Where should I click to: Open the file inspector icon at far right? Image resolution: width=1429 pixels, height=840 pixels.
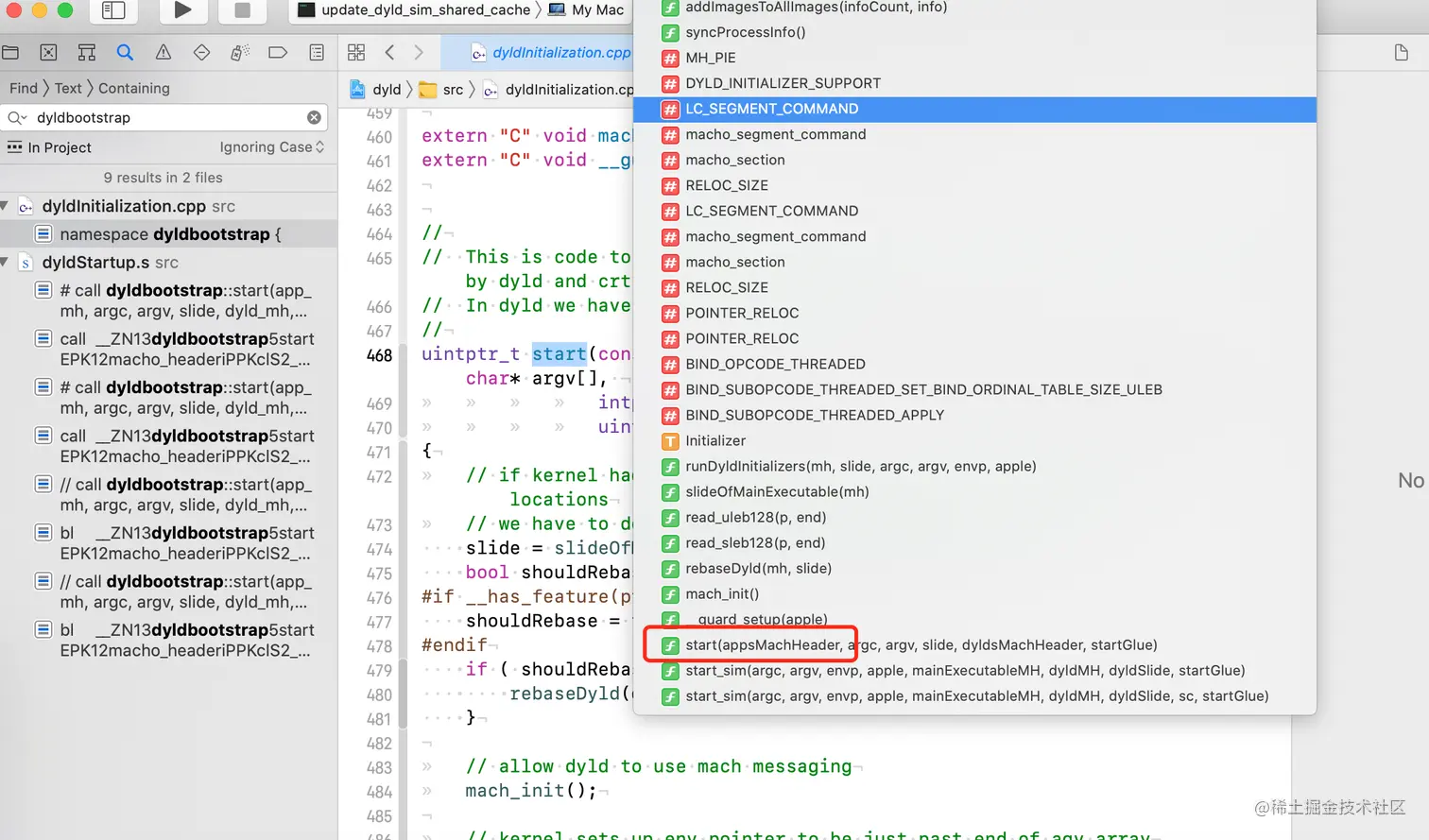coord(1402,53)
